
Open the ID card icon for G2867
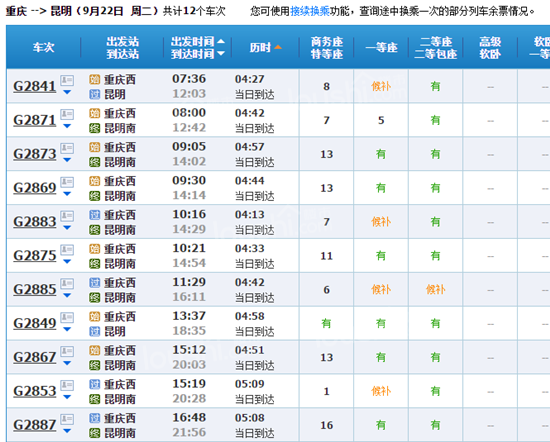[x=67, y=351]
